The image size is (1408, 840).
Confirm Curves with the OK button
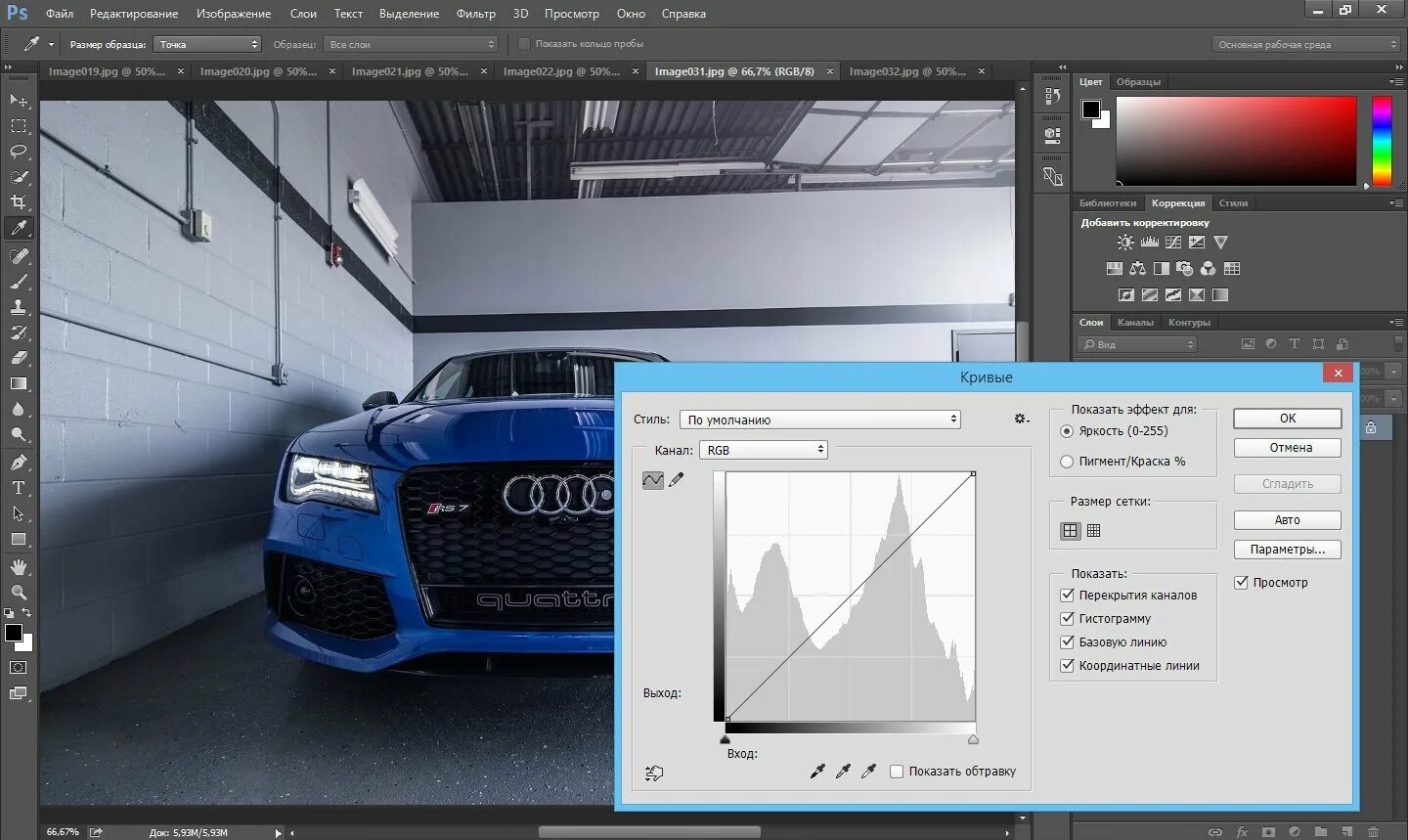[x=1288, y=419]
